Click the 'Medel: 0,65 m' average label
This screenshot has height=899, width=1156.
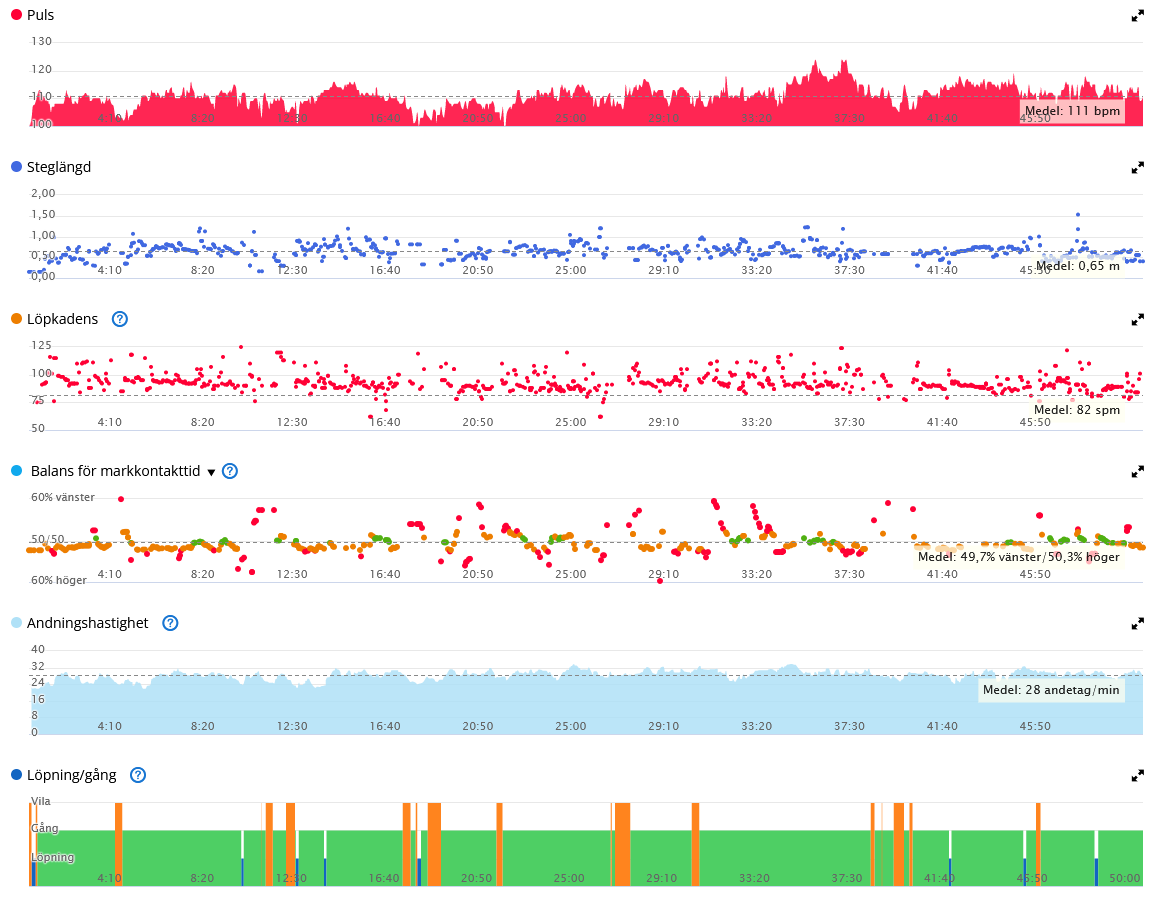[1078, 265]
